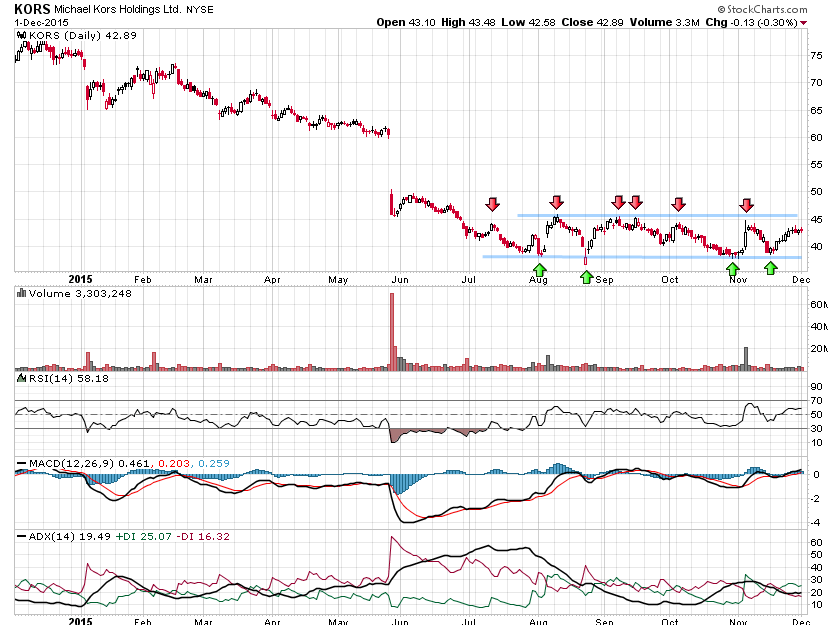
Task: Click the blue 0.259 MACD histogram value
Action: coord(214,463)
